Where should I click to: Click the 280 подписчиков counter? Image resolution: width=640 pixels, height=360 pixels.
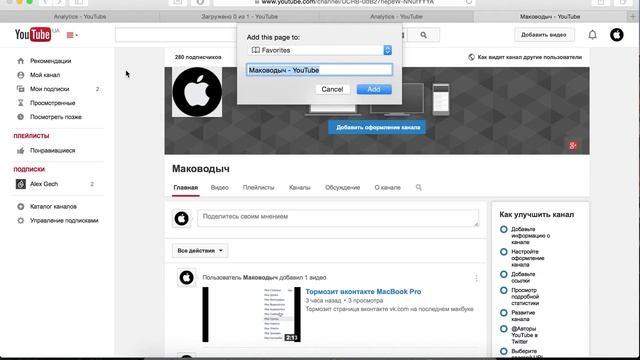[x=198, y=57]
